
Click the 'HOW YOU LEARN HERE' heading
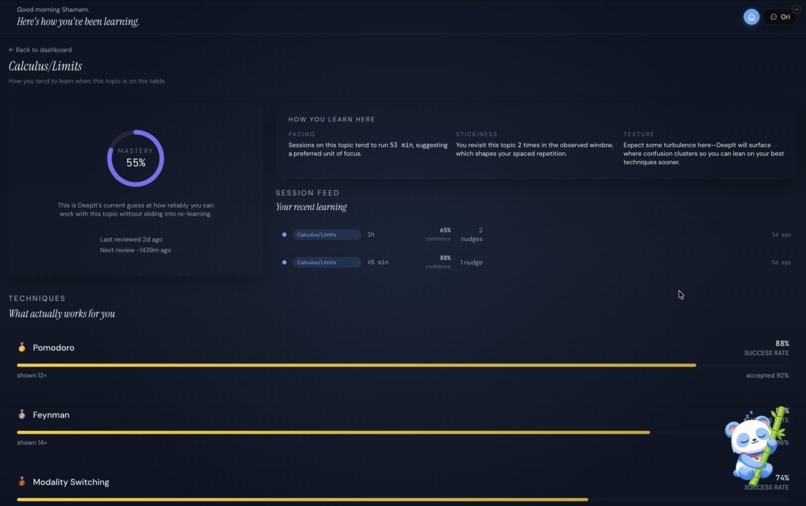[332, 119]
